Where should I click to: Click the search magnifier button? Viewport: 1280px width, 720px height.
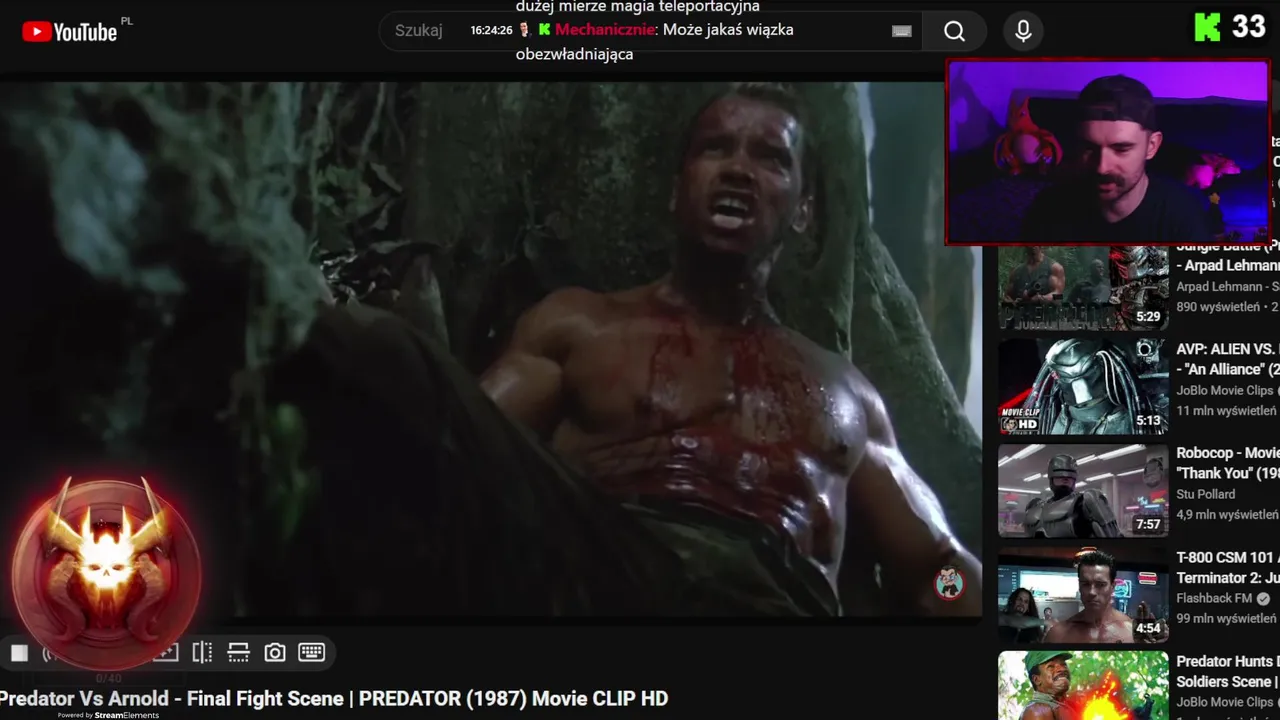(954, 31)
